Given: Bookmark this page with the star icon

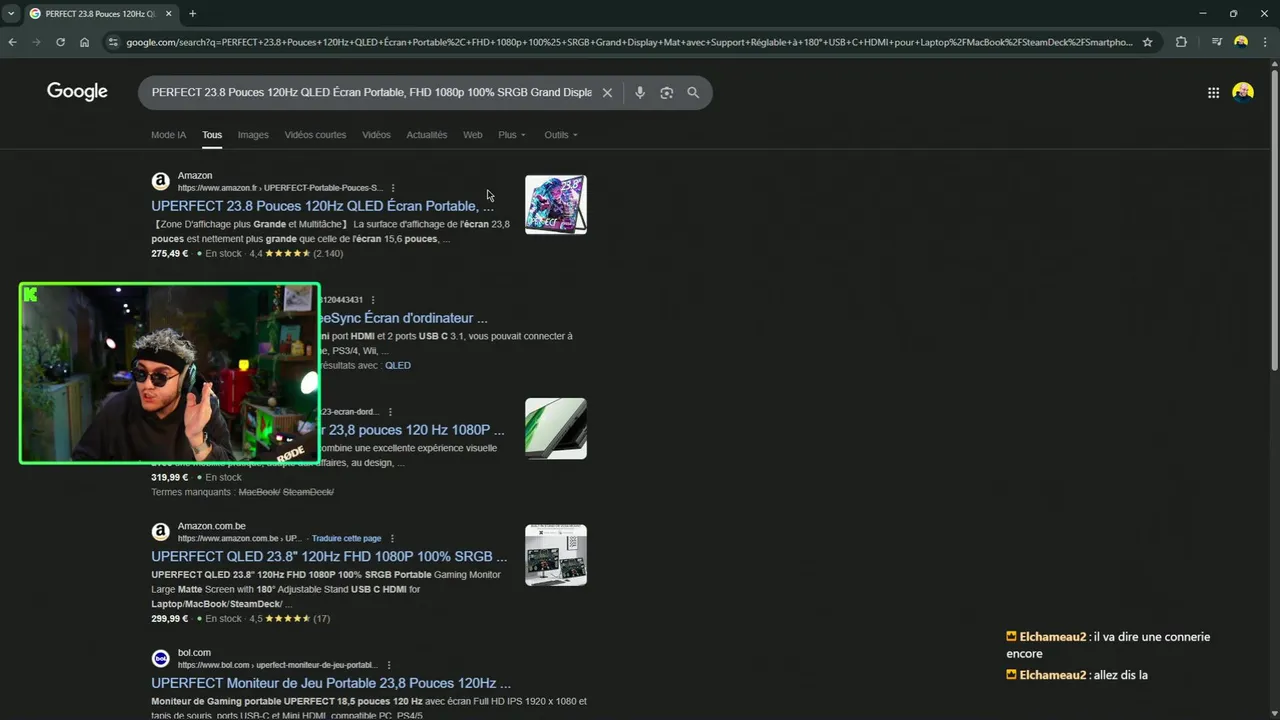Looking at the screenshot, I should point(1147,42).
